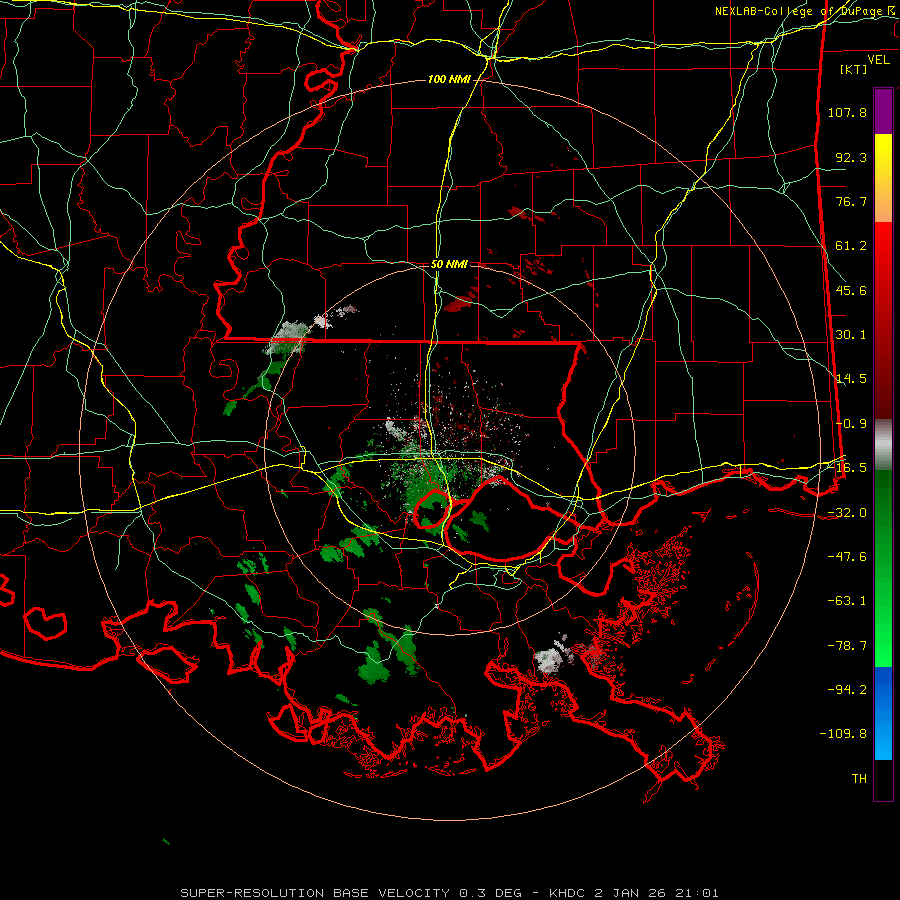
Task: Click the VEL legend title
Action: (x=878, y=60)
